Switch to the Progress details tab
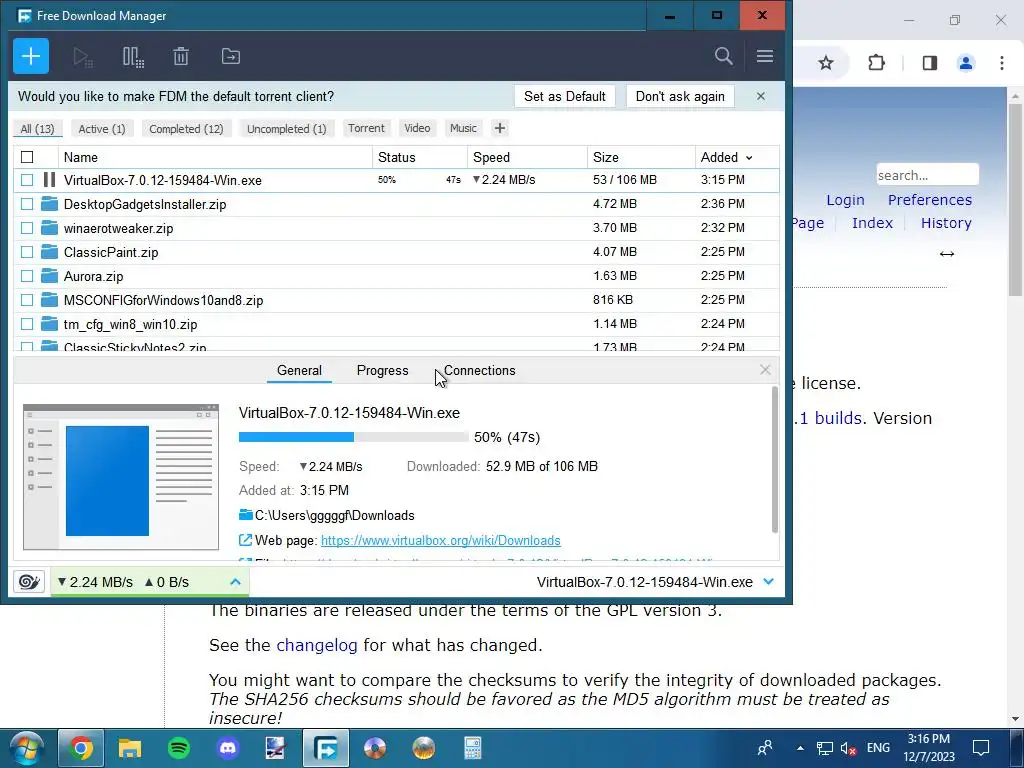Image resolution: width=1024 pixels, height=768 pixels. 383,370
